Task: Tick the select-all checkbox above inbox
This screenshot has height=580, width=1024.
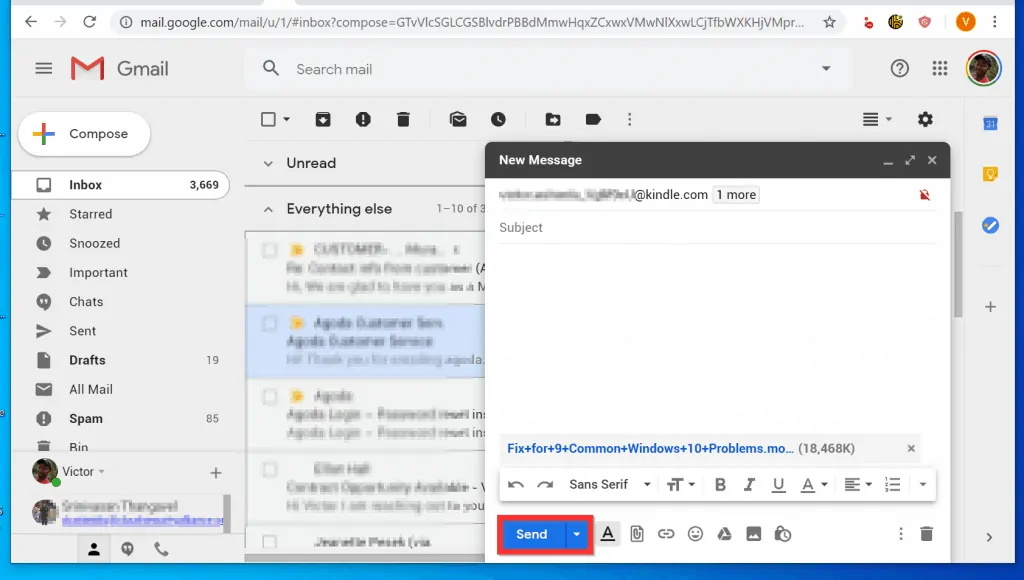Action: (268, 119)
